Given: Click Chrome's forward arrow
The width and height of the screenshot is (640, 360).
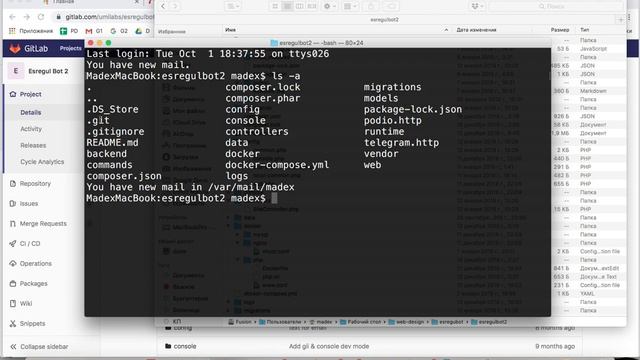Looking at the screenshot, I should click(x=27, y=17).
